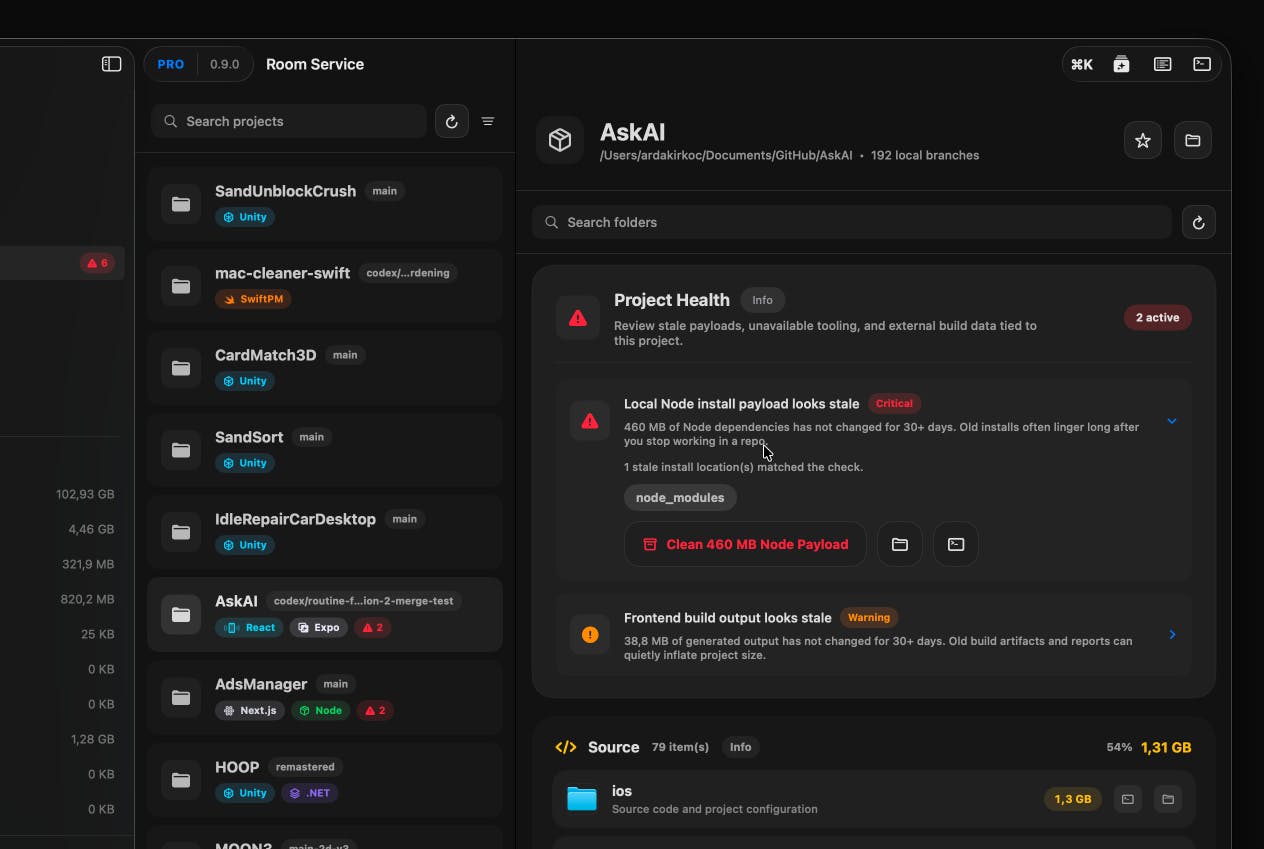Image resolution: width=1264 pixels, height=849 pixels.
Task: Focus the Search projects field
Action: point(289,121)
